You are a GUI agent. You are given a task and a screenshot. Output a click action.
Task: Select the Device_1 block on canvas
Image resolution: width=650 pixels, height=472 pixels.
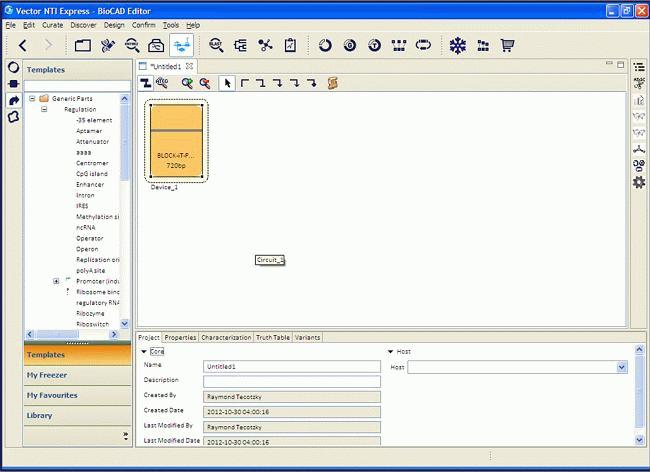pyautogui.click(x=177, y=140)
